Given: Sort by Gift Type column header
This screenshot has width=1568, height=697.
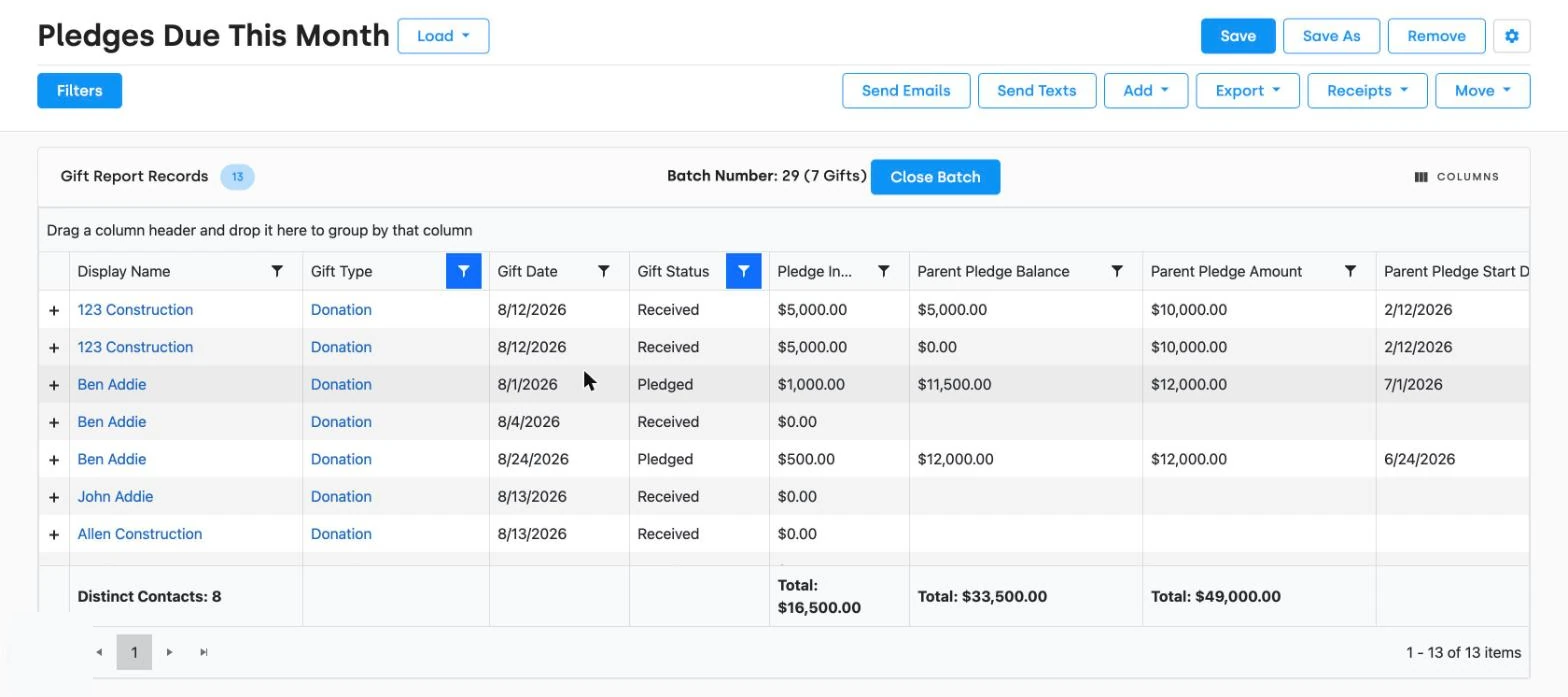Looking at the screenshot, I should tap(341, 271).
